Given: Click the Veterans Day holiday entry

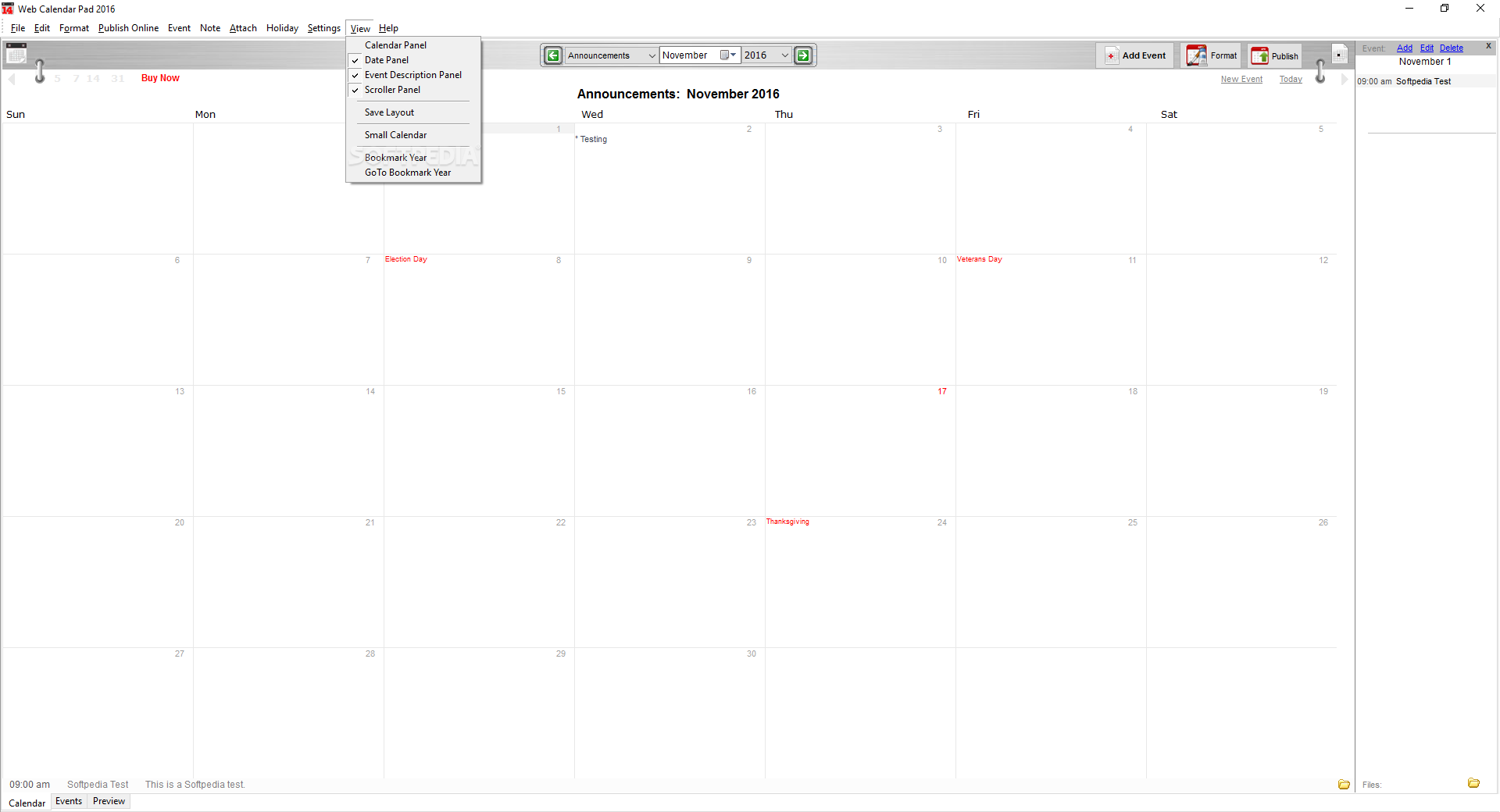Looking at the screenshot, I should (980, 259).
